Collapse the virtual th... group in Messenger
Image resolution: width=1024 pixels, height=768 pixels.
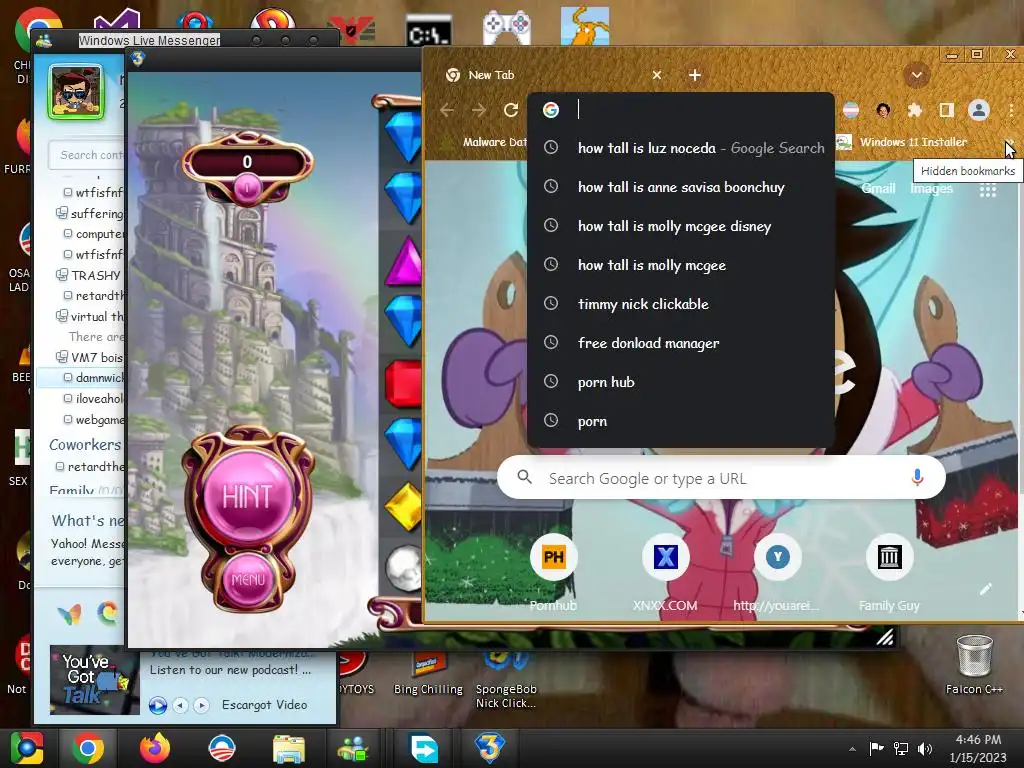coord(61,316)
